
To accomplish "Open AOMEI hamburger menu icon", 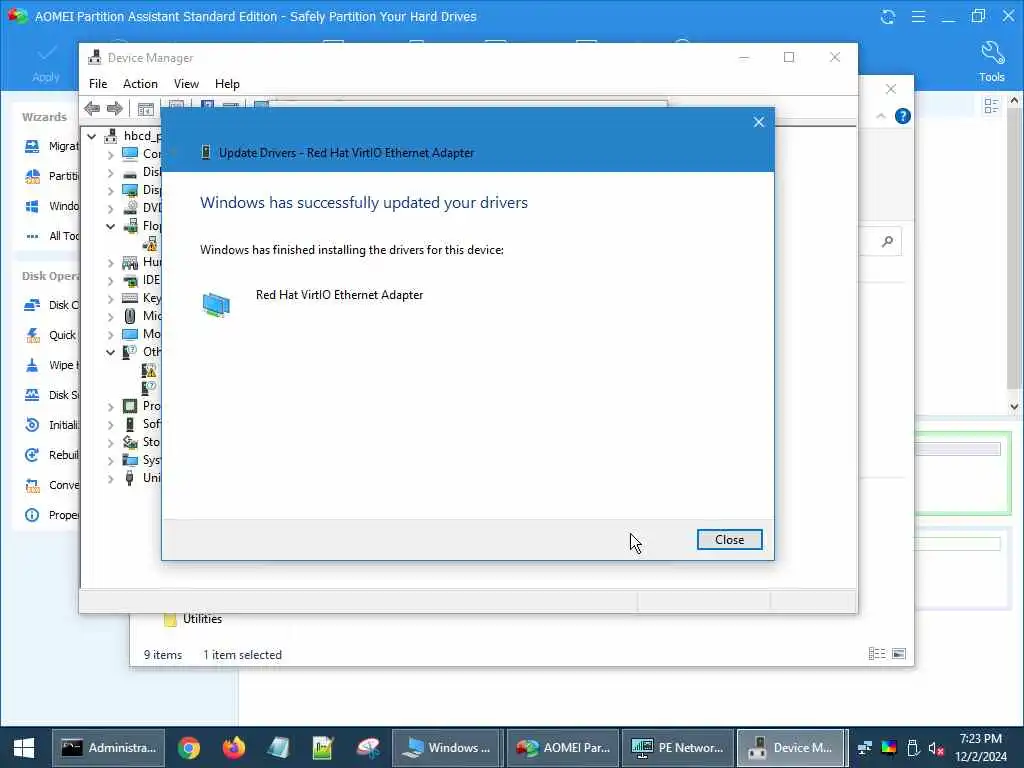I will point(918,16).
